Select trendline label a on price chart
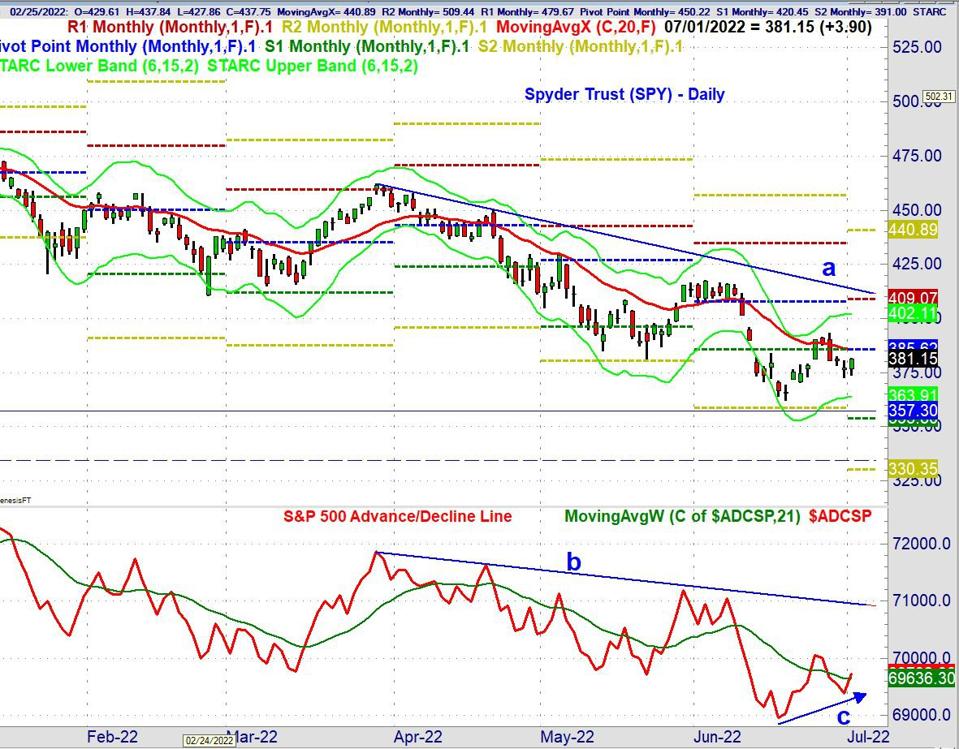The image size is (959, 749). tap(829, 268)
